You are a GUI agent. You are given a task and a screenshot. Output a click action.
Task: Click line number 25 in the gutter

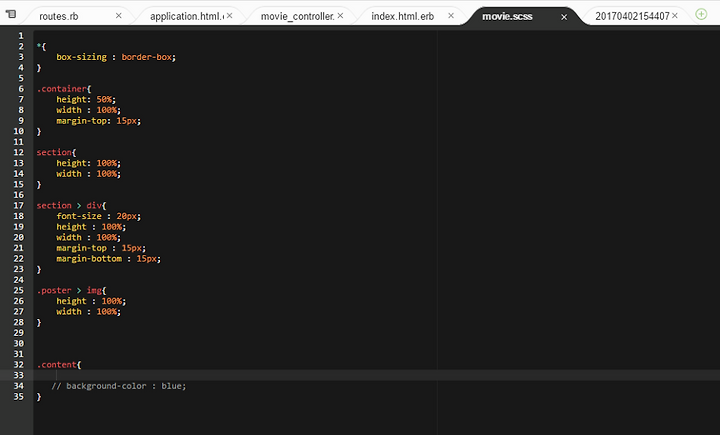pos(18,291)
